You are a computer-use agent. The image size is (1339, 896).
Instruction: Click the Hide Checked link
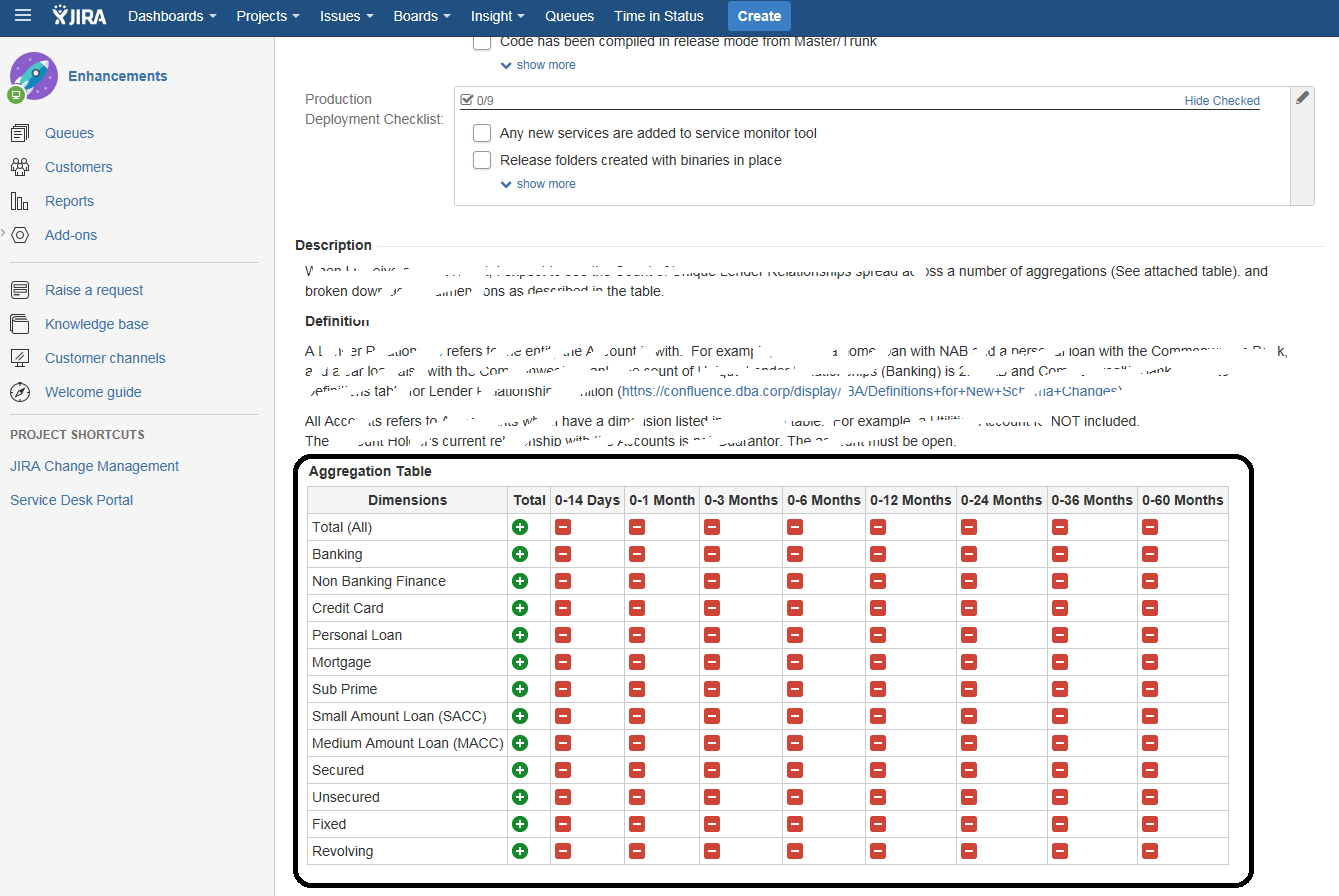(x=1222, y=101)
